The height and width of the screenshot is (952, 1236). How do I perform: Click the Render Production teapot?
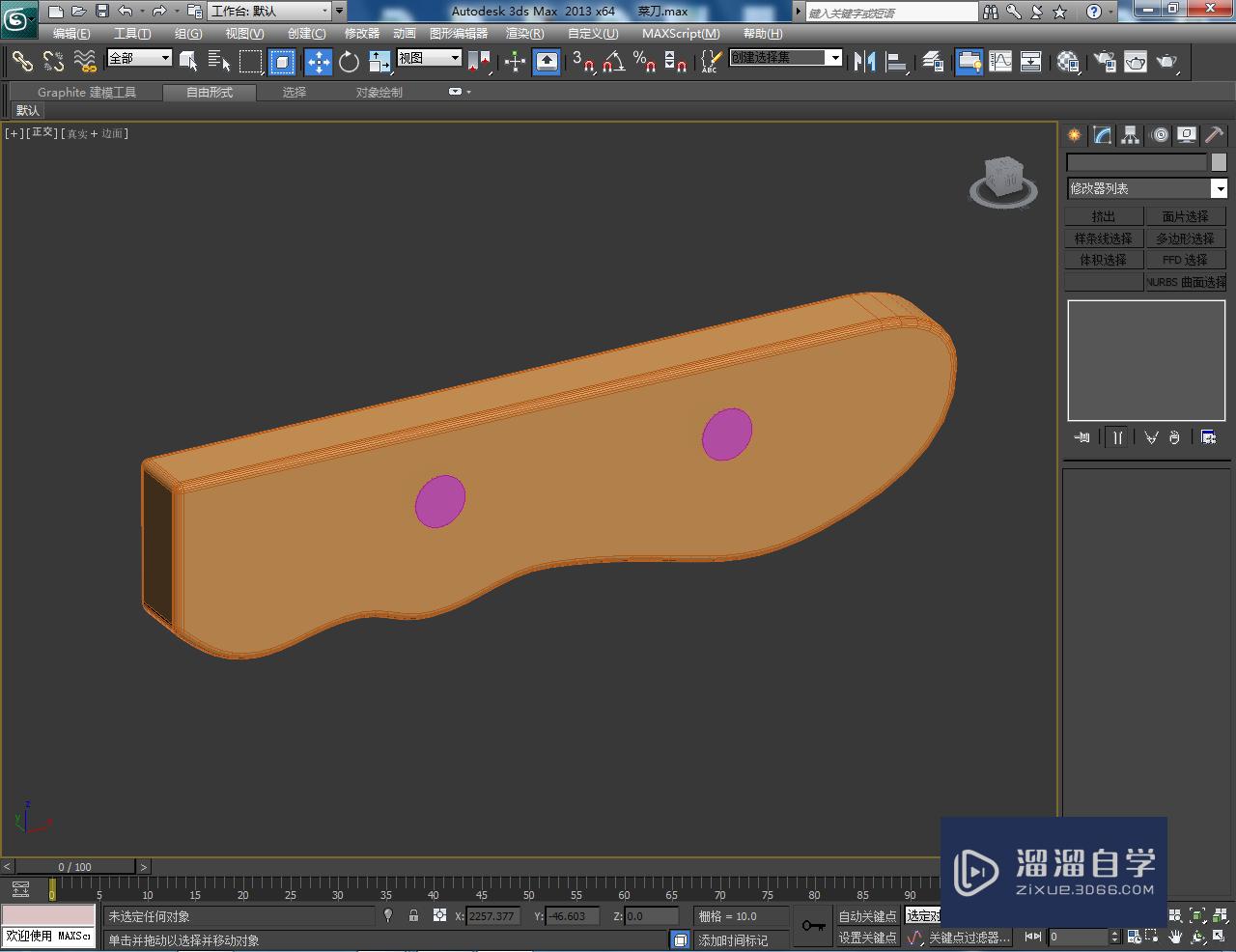tap(1167, 62)
